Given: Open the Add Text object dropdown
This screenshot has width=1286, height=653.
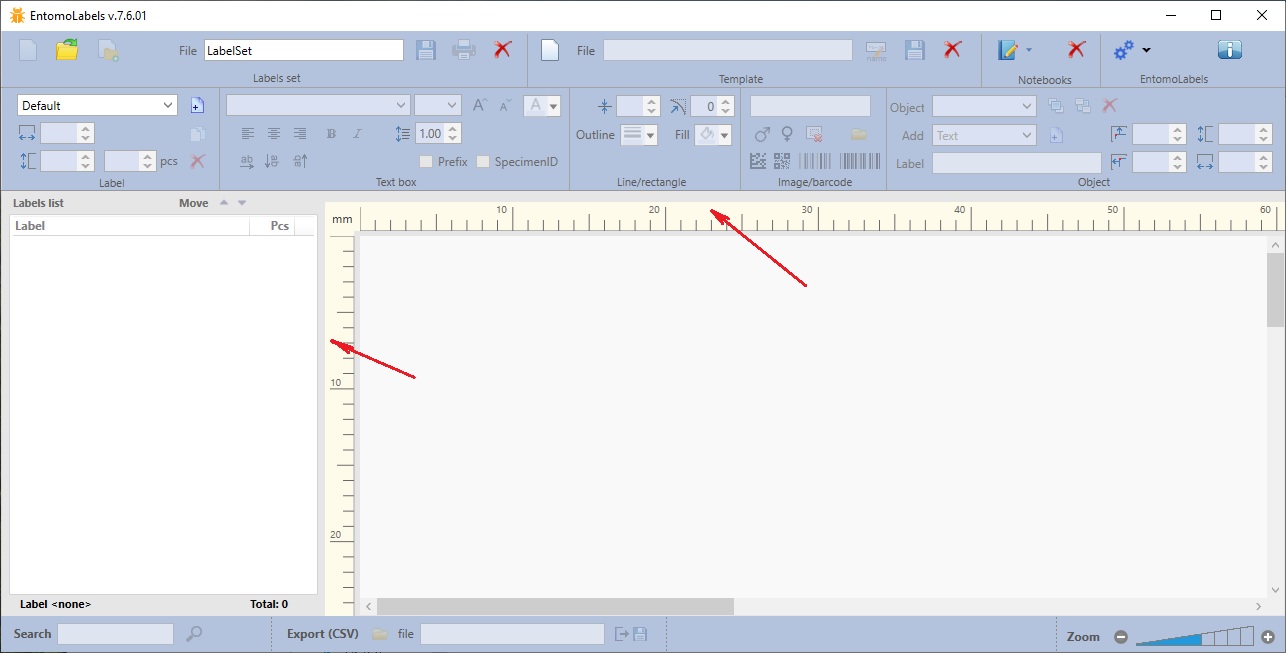Looking at the screenshot, I should 1027,135.
